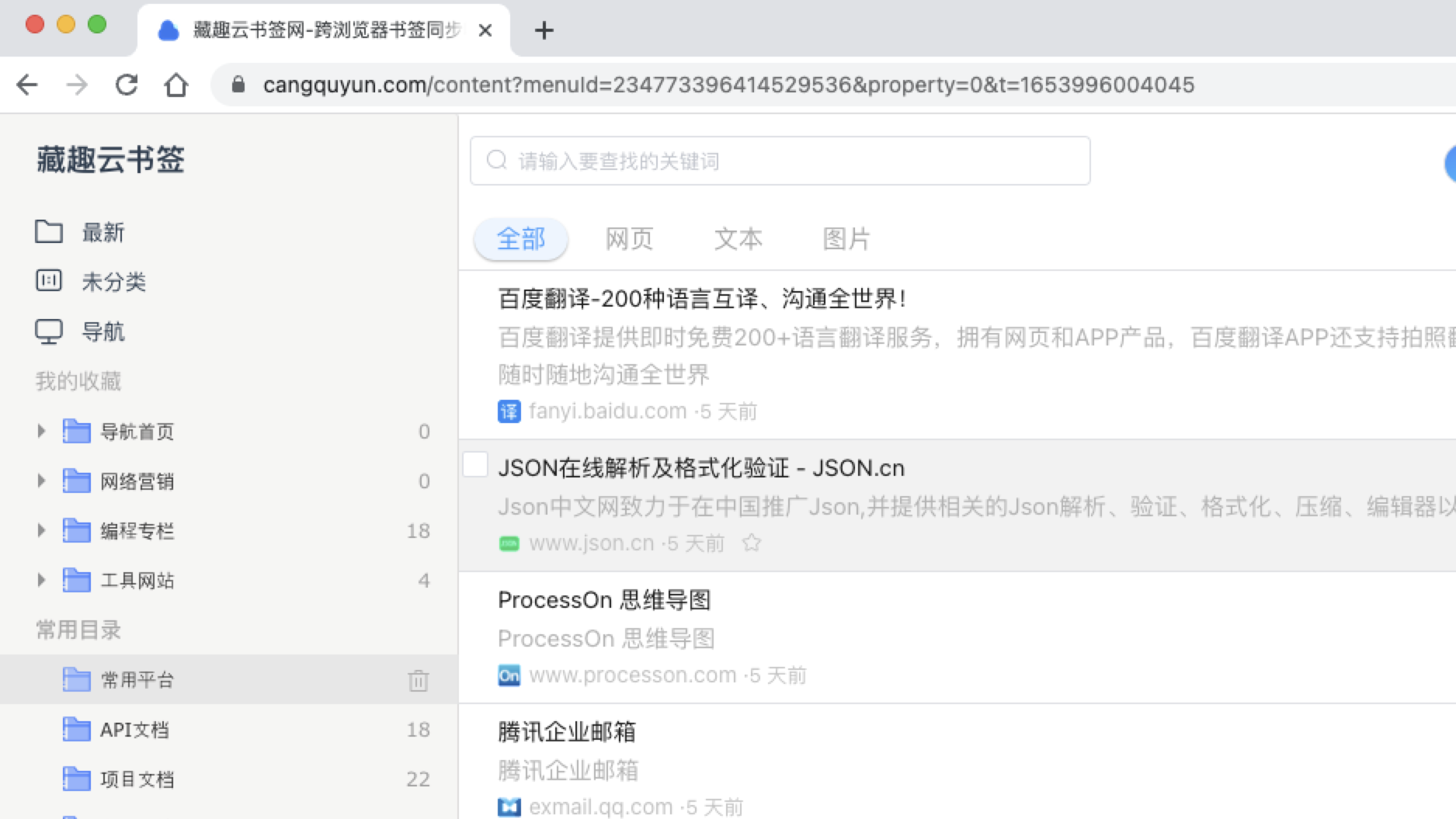Reload the page with the refresh icon
The height and width of the screenshot is (819, 1456).
pyautogui.click(x=127, y=85)
